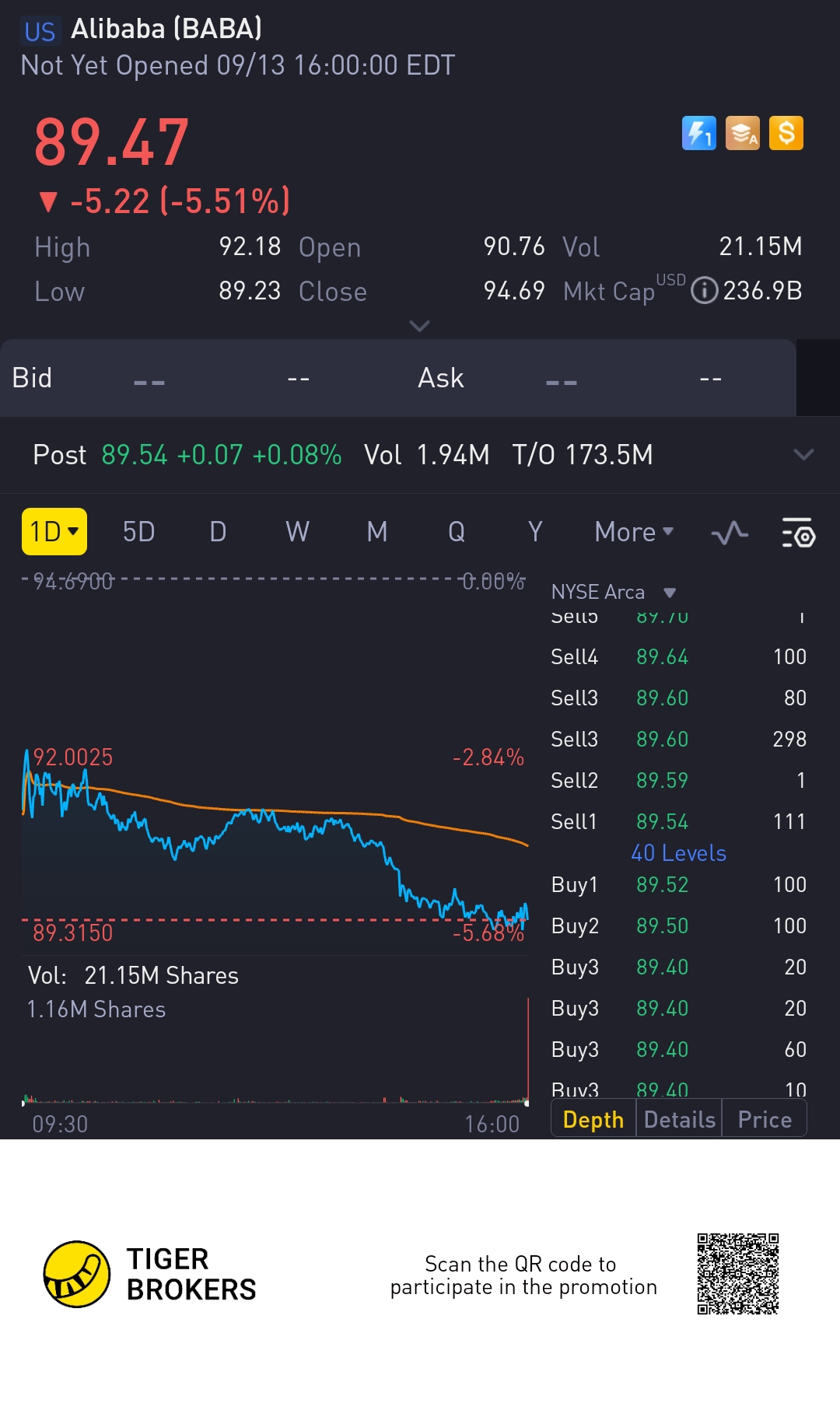
Task: Open the chart indicator waveform icon
Action: 730,534
